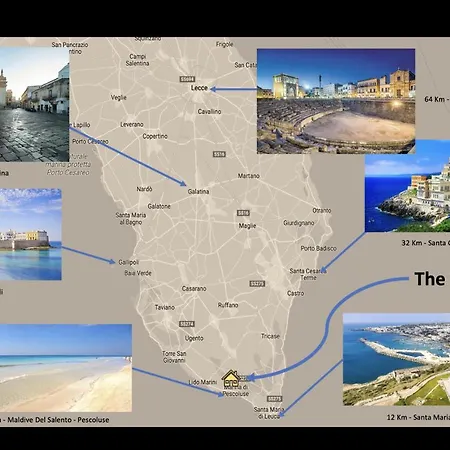Click the arrowhead pointing at Lecce

(x=214, y=89)
